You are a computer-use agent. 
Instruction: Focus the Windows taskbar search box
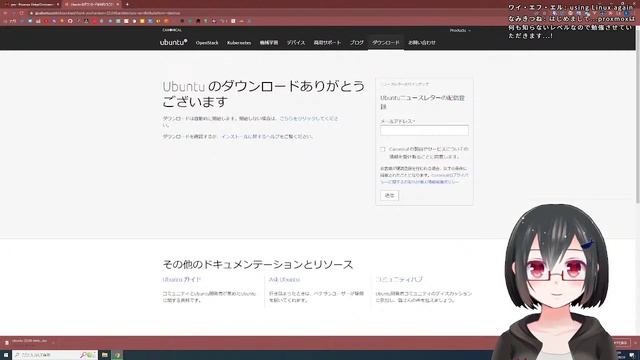[x=55, y=355]
